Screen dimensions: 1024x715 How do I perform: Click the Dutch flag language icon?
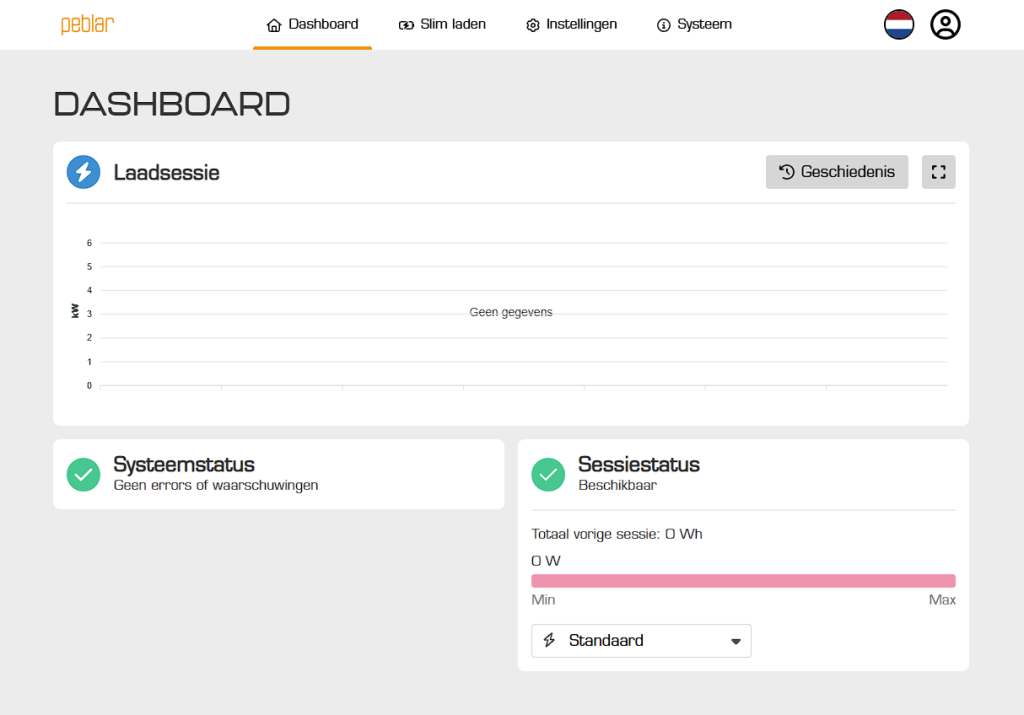pyautogui.click(x=899, y=25)
